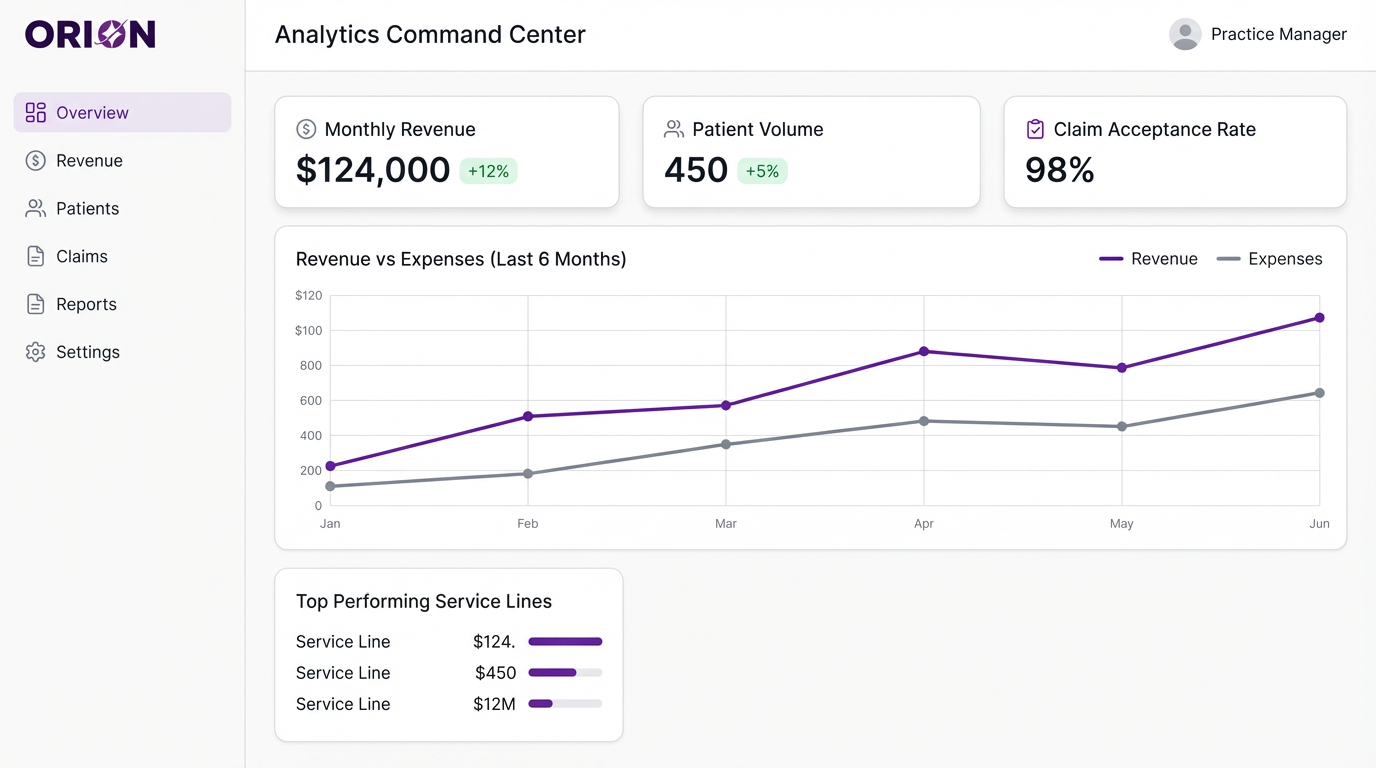1376x768 pixels.
Task: Click the dollar icon on Monthly Revenue card
Action: [x=305, y=129]
